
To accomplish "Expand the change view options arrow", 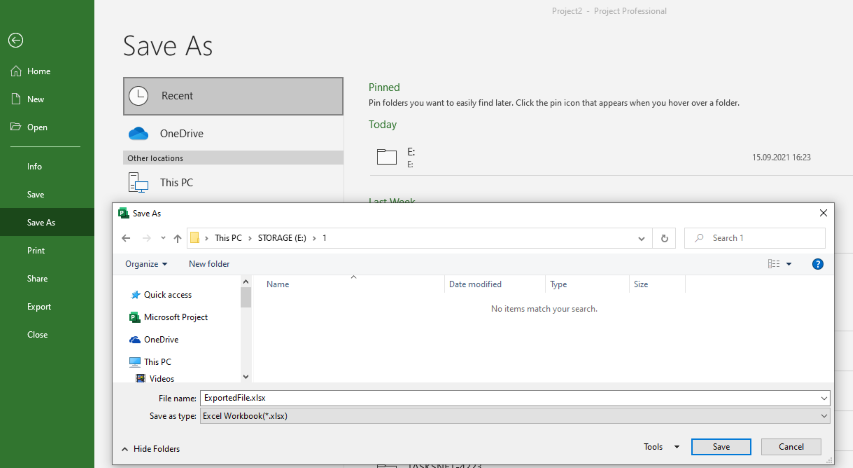I will pos(789,264).
